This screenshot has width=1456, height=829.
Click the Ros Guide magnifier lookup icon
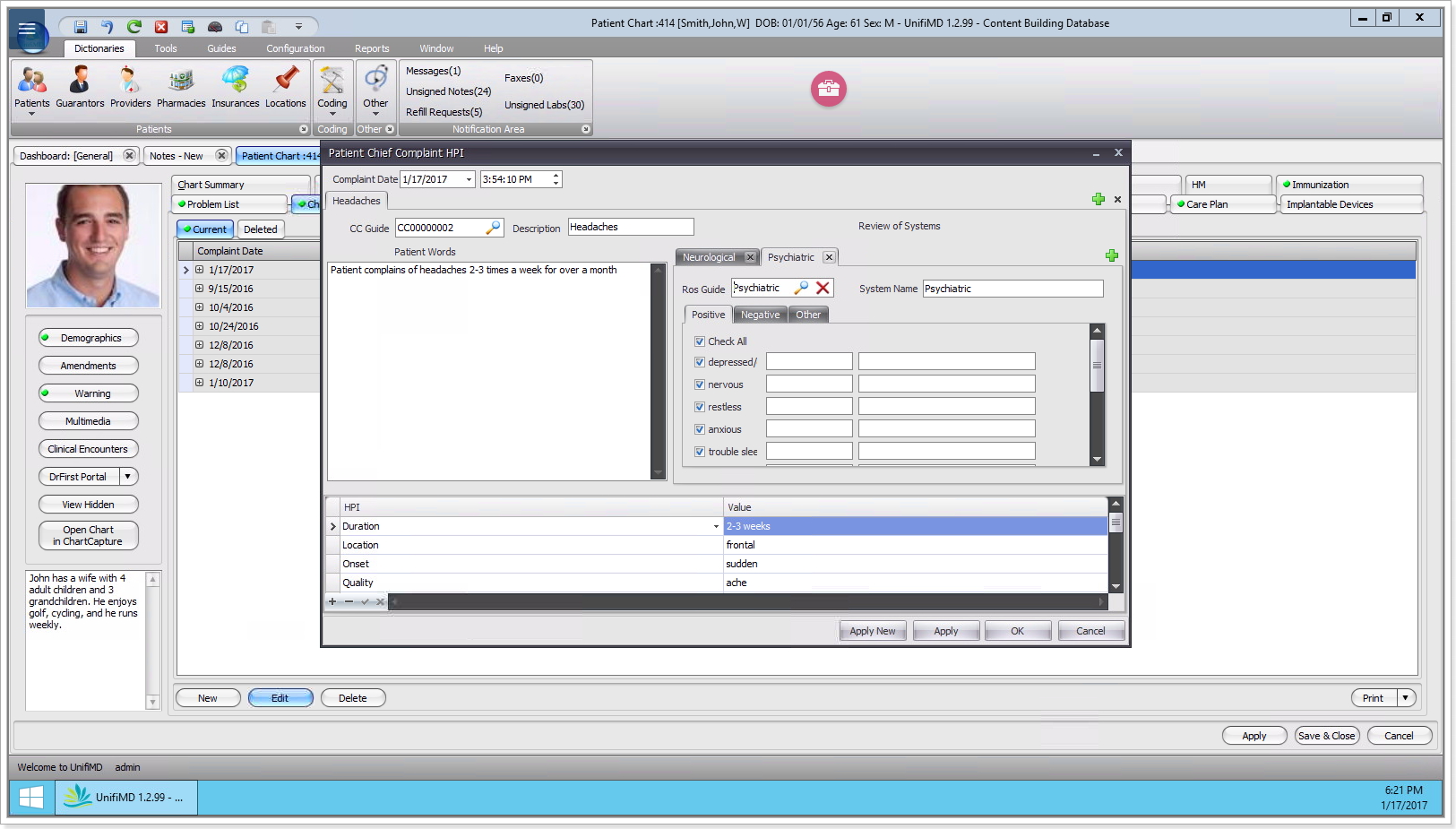pyautogui.click(x=801, y=288)
